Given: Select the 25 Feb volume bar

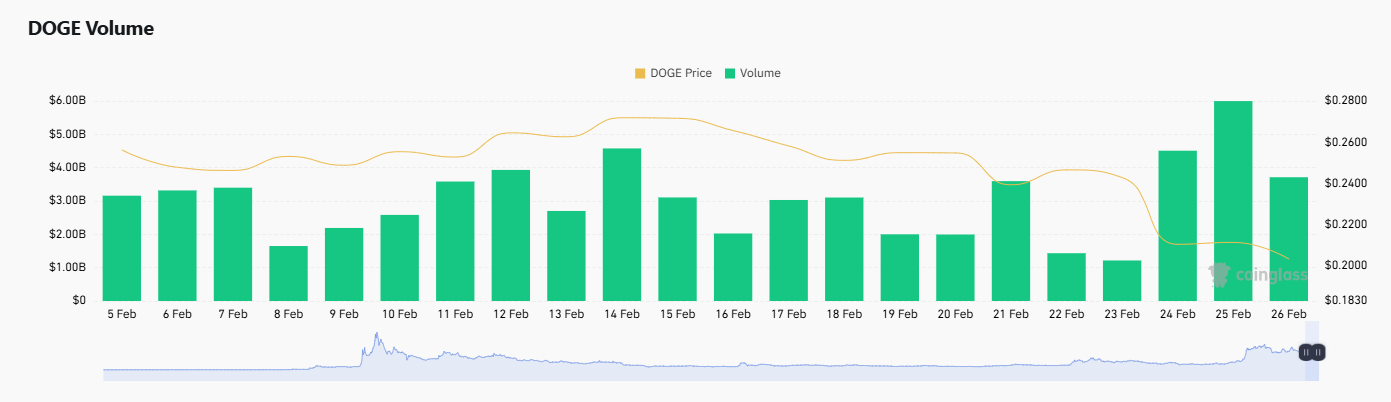Looking at the screenshot, I should pyautogui.click(x=1233, y=200).
